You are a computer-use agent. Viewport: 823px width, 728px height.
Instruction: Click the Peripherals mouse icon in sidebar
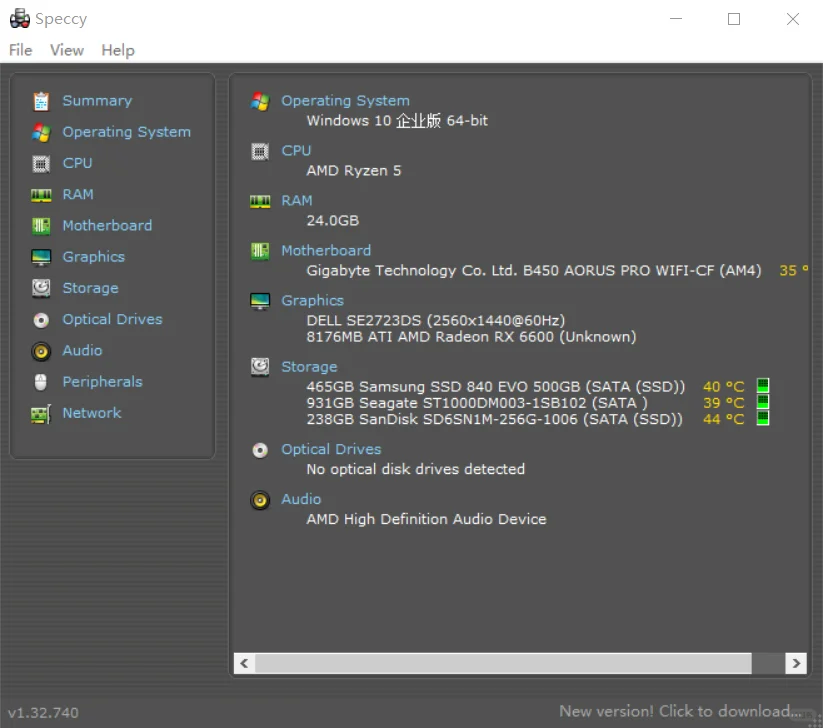41,382
